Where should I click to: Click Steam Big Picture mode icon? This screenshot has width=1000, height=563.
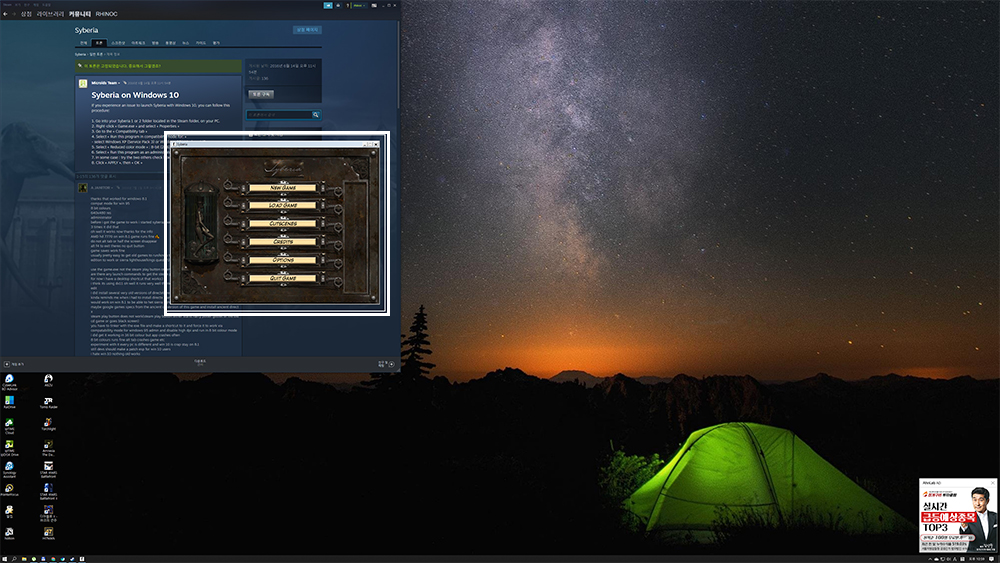tap(374, 5)
